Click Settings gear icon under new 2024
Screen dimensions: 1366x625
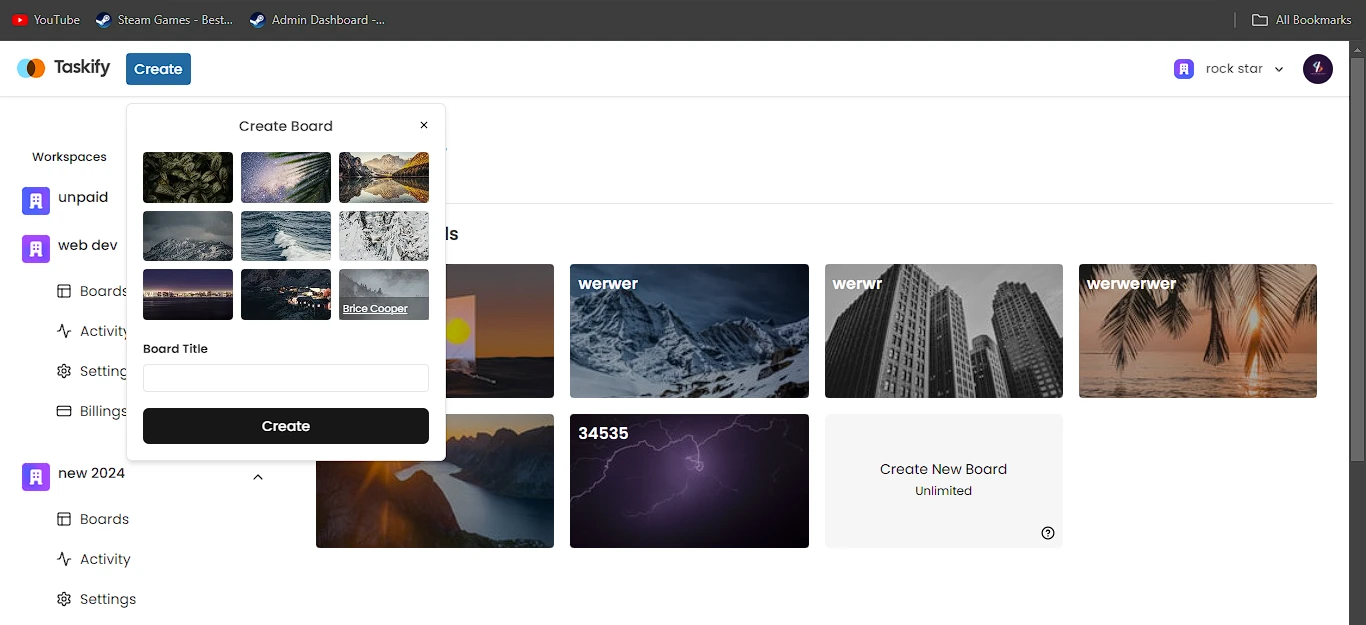point(64,599)
